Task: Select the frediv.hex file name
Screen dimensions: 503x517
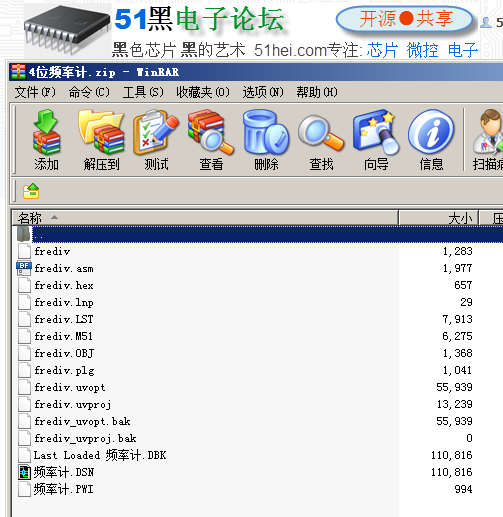Action: coord(64,285)
